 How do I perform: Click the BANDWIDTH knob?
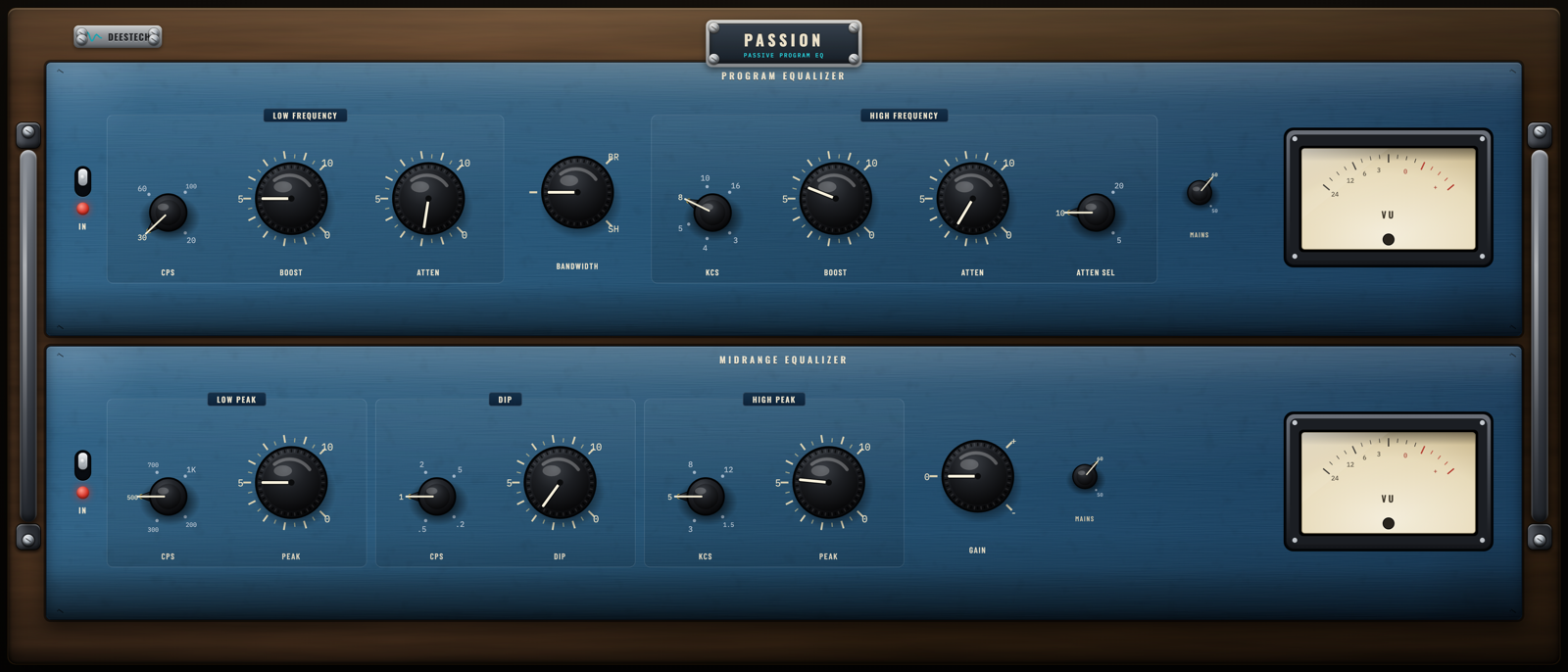(x=577, y=192)
